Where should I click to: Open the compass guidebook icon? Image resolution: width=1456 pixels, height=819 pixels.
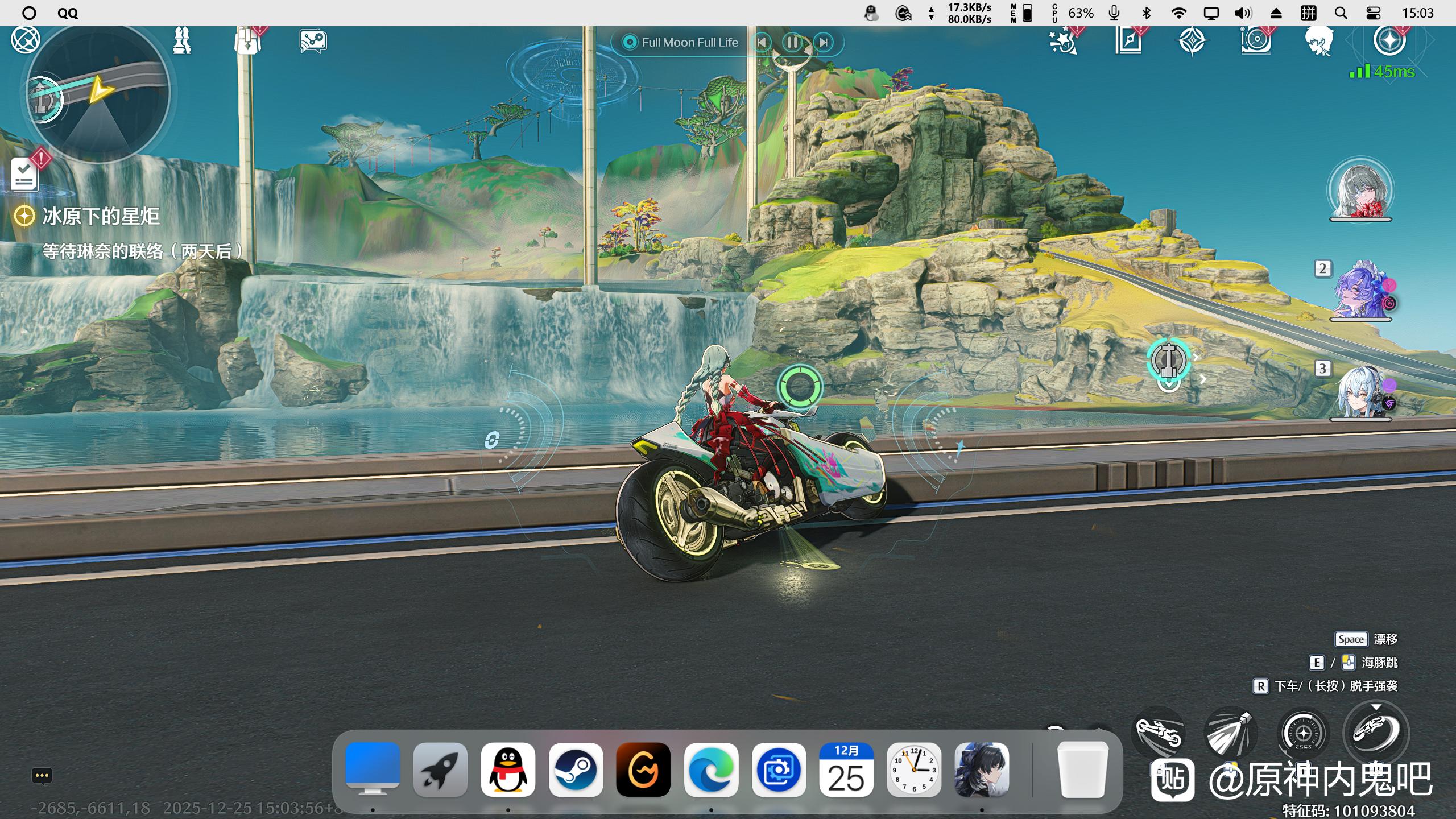1128,42
